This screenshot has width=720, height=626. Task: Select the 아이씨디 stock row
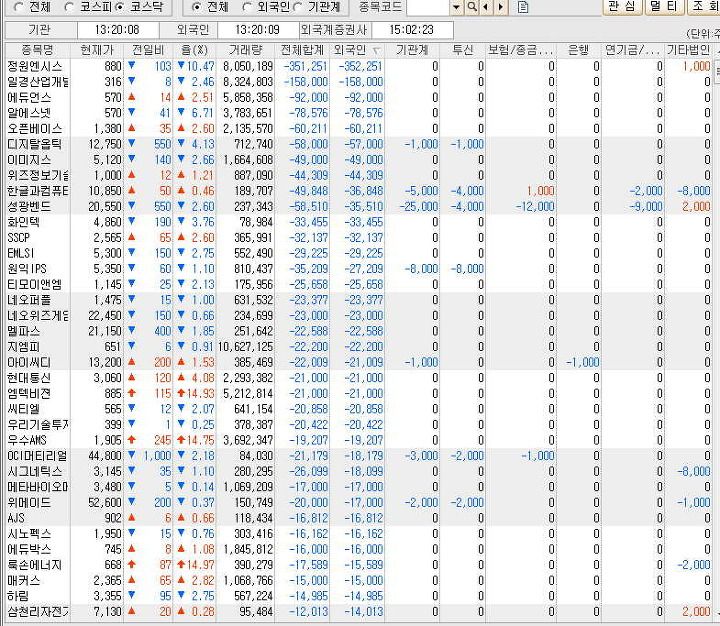pos(359,362)
